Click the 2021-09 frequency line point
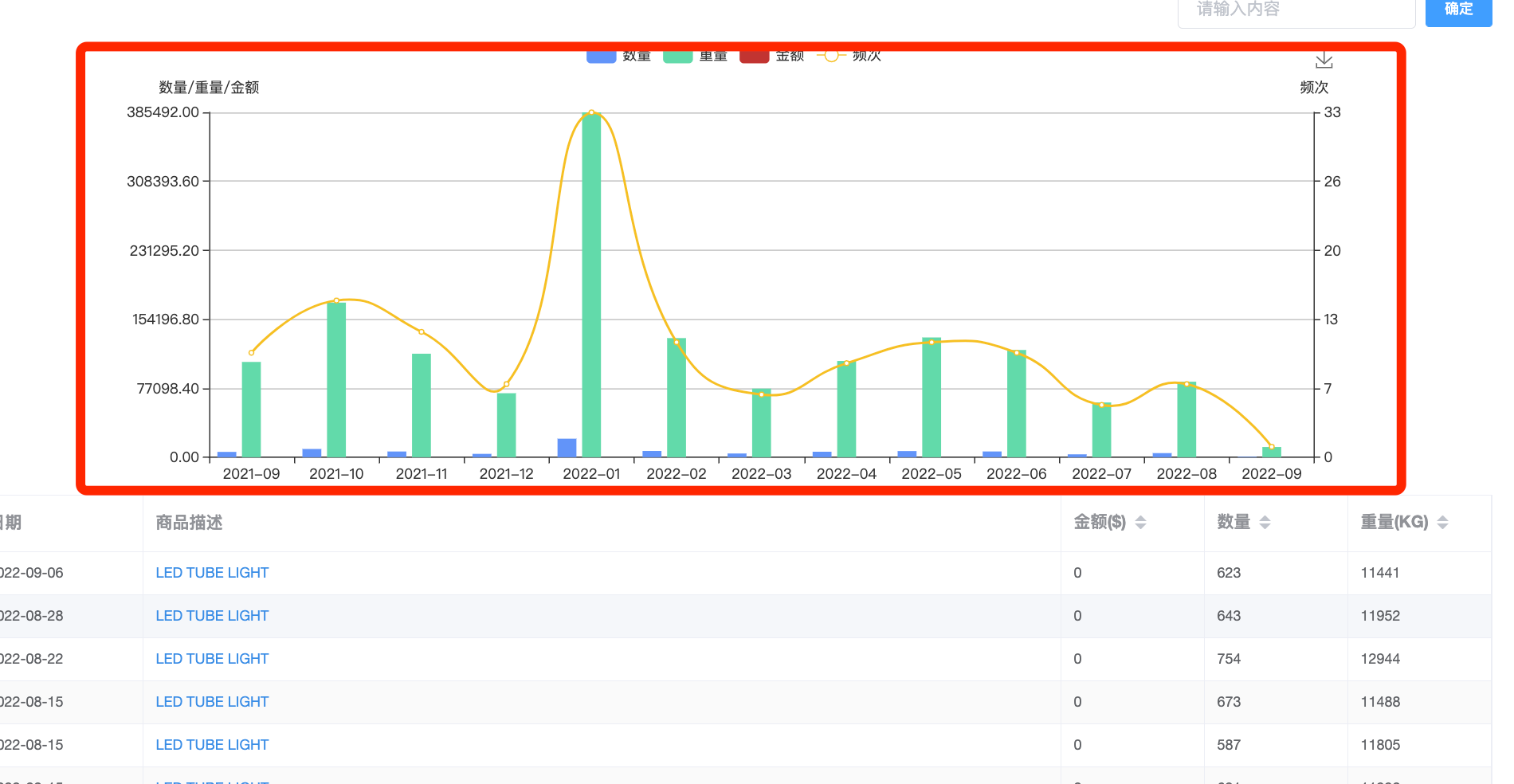The width and height of the screenshot is (1514, 784). click(251, 352)
